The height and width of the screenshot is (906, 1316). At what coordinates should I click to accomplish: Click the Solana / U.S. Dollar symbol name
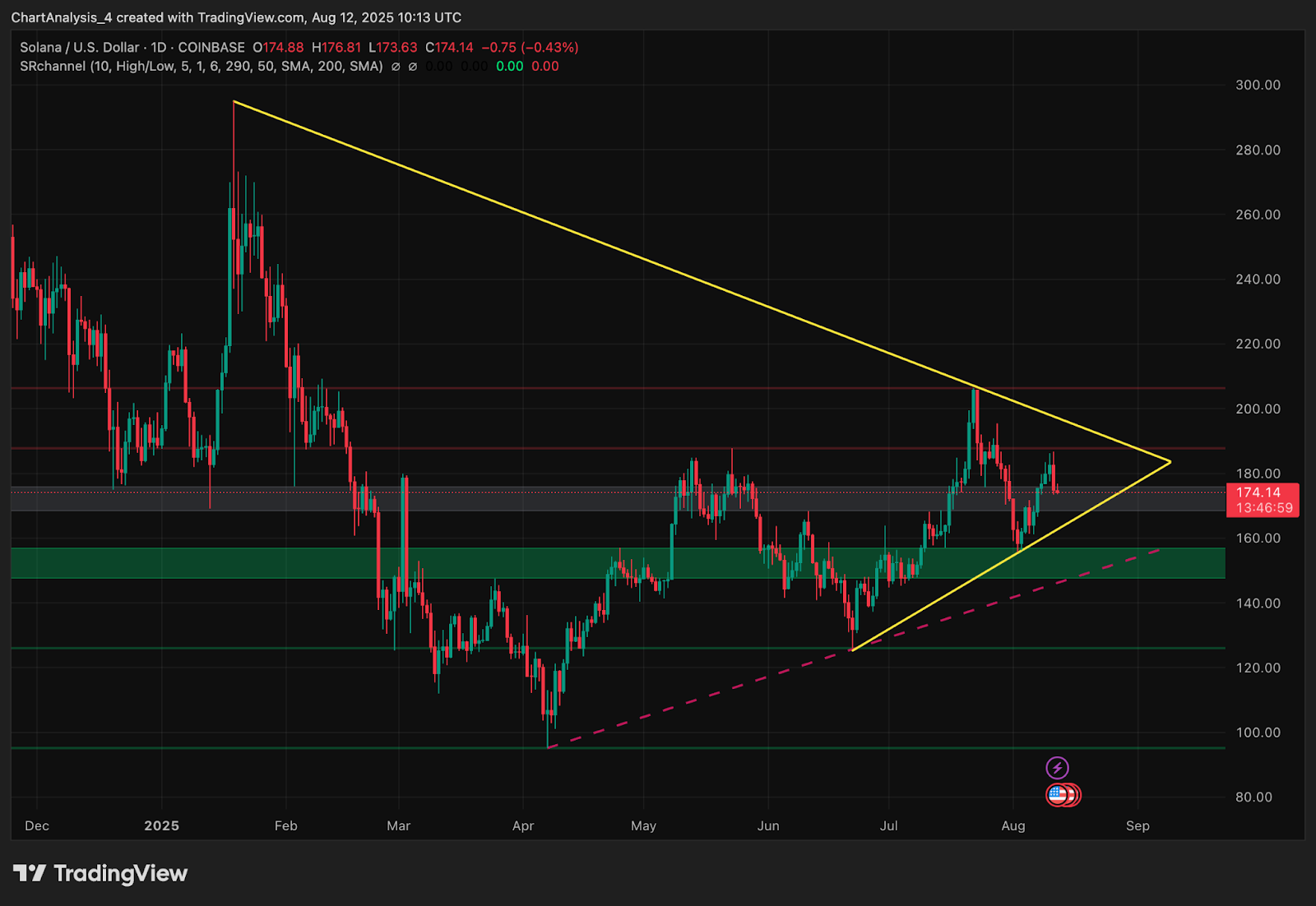tap(78, 47)
